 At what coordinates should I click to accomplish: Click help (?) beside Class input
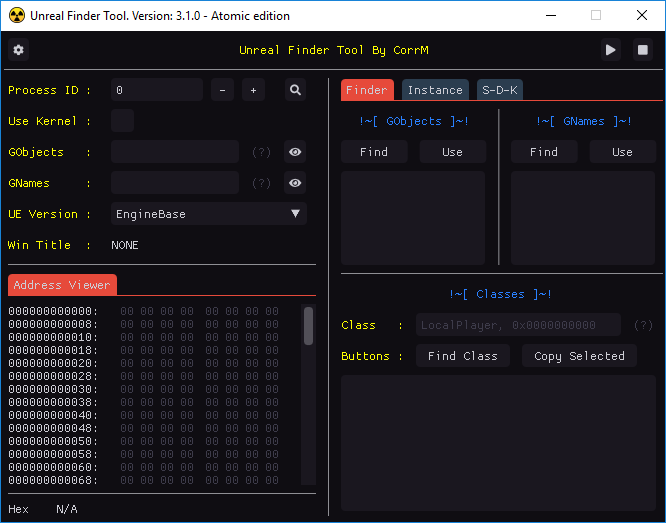click(643, 325)
